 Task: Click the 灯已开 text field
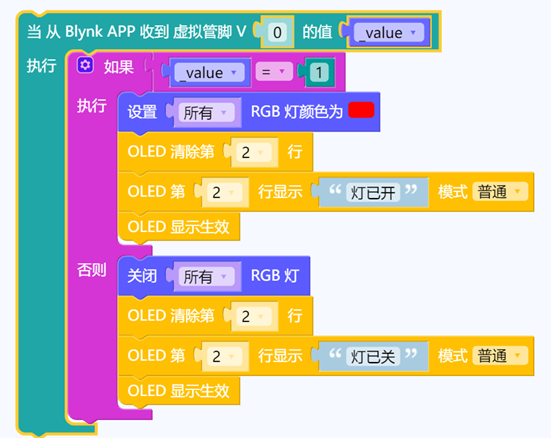(373, 192)
